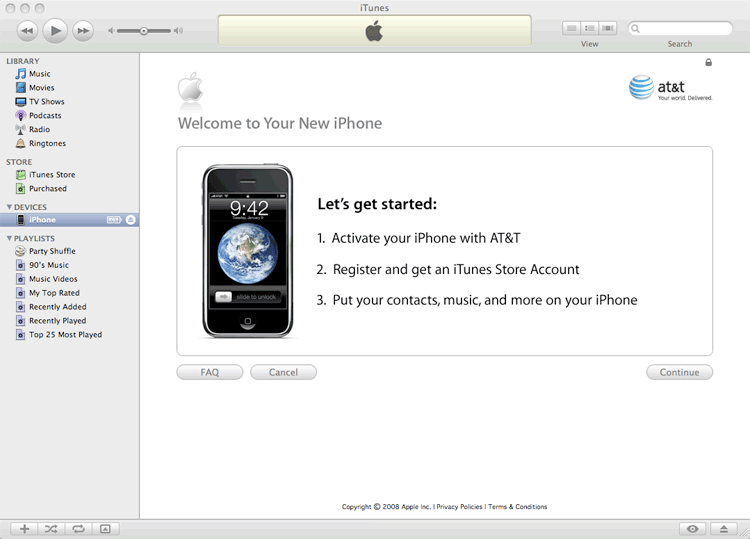This screenshot has height=539, width=750.
Task: Eject disc using bottom-right eject button
Action: [724, 528]
